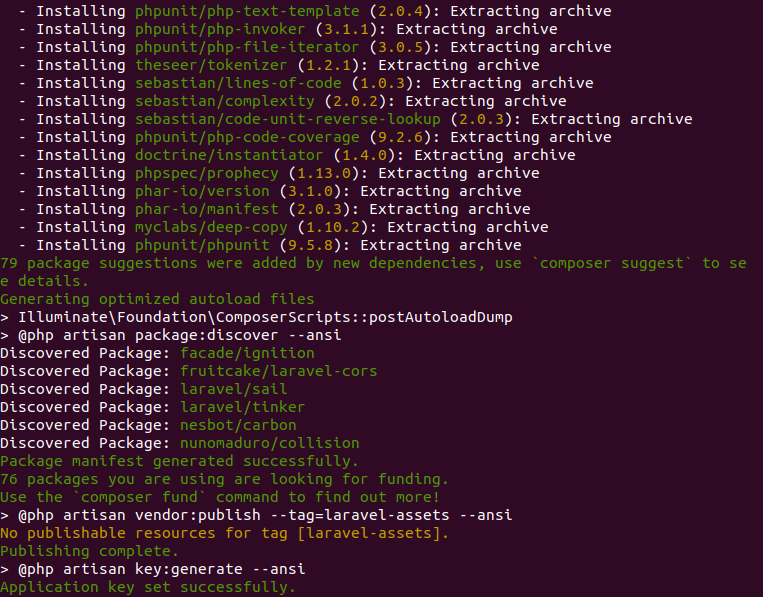Click the 'Publishing complete.' line
Screen dimensions: 763x597
coord(90,551)
